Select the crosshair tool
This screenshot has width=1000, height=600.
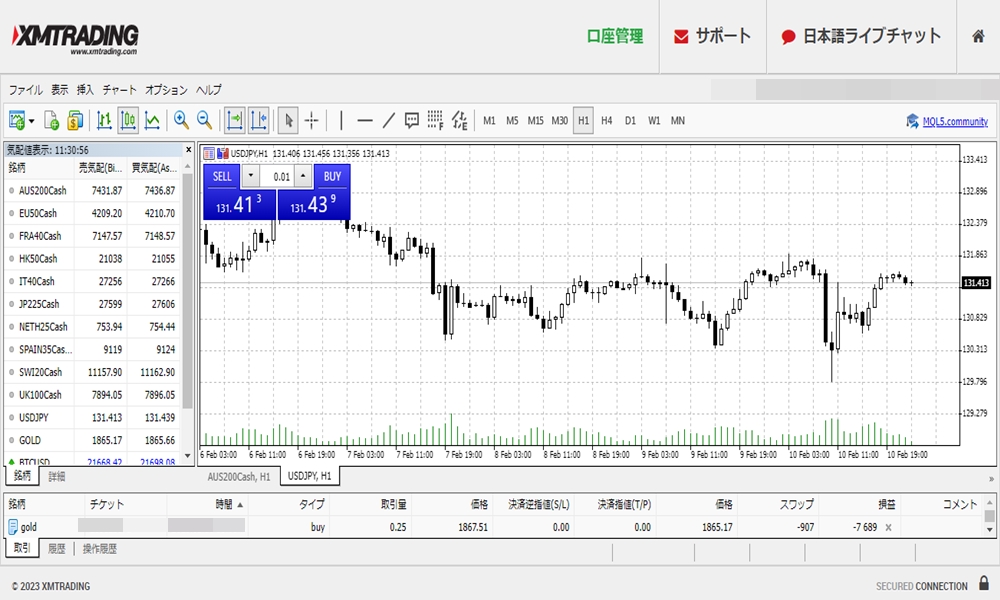coord(312,121)
